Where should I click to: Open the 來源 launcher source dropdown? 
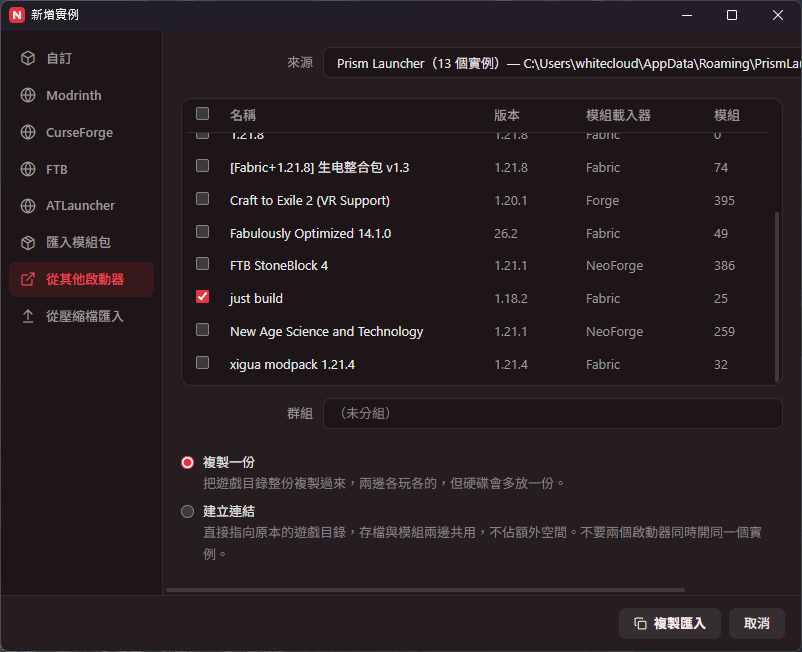tap(562, 63)
